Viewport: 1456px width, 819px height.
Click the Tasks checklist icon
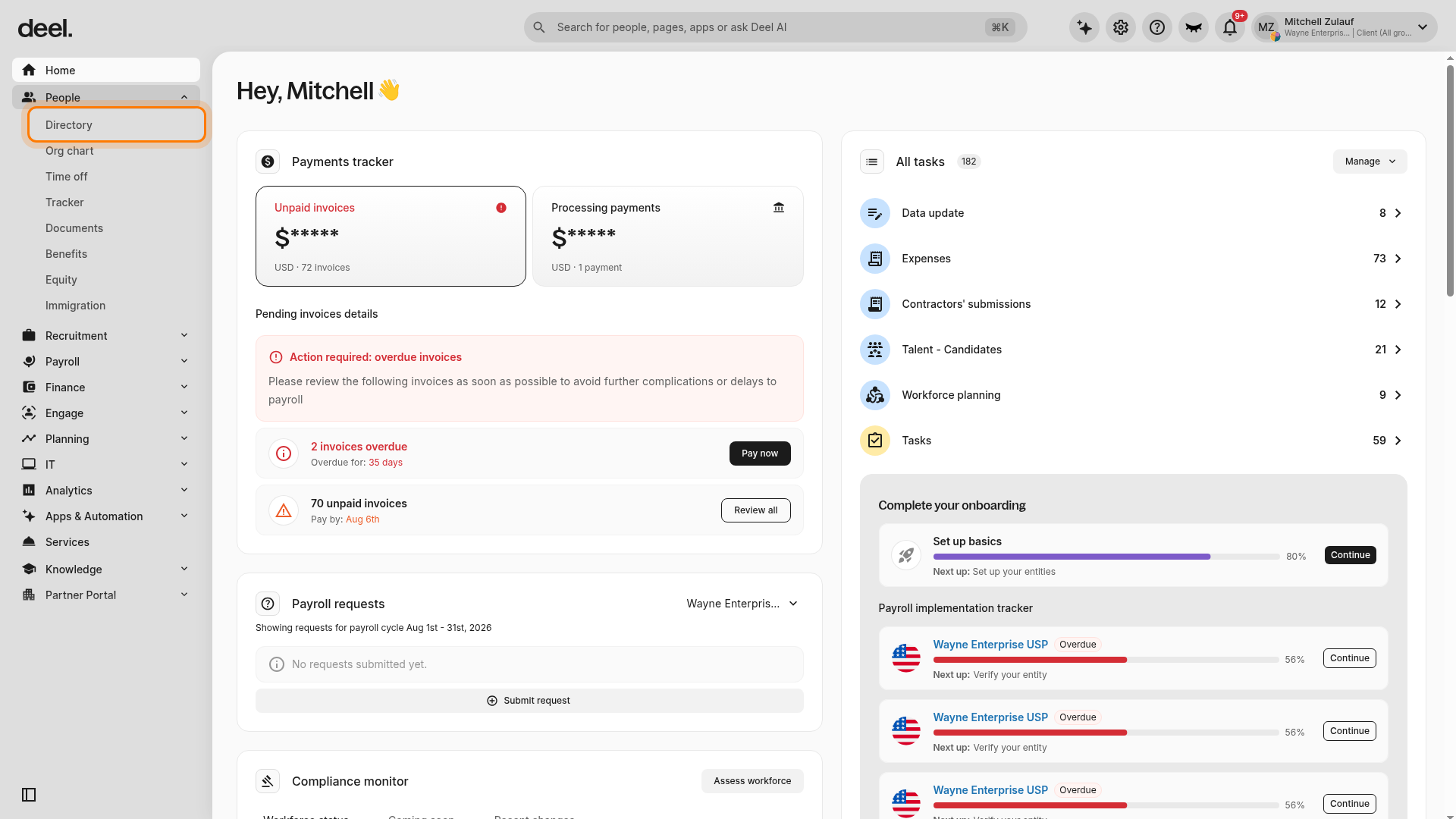click(875, 441)
